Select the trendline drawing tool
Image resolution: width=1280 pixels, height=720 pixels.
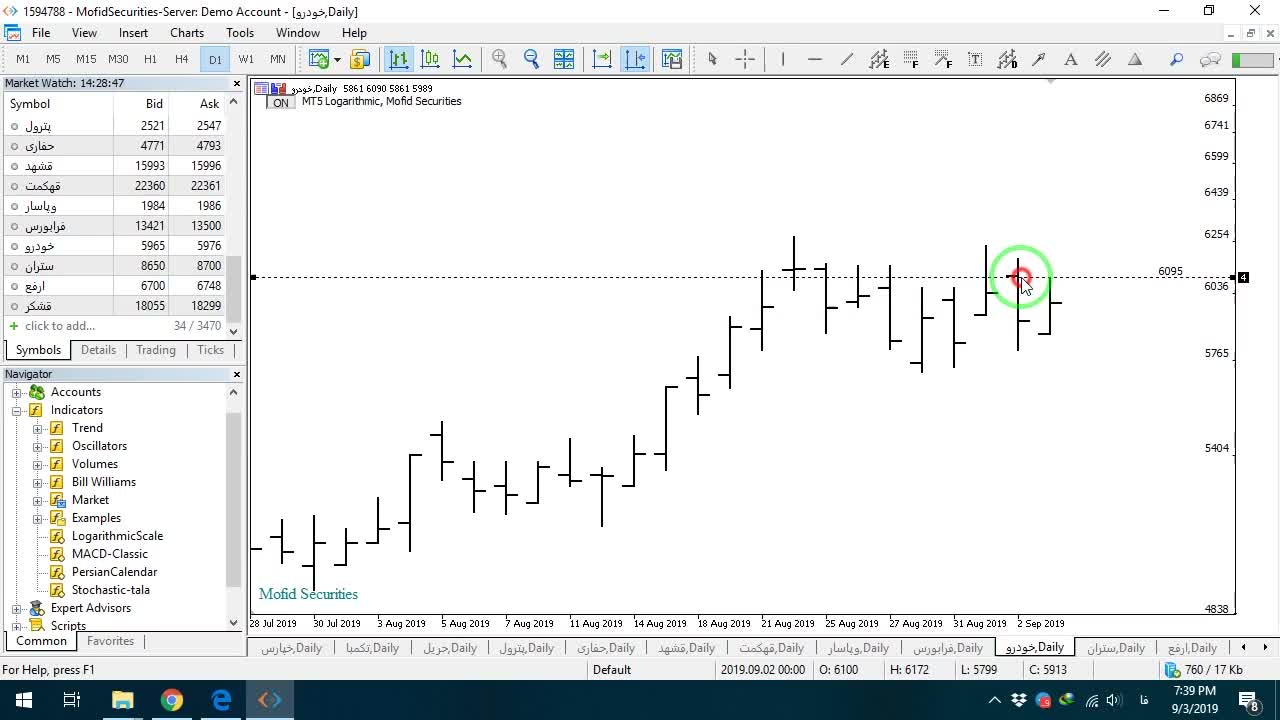[x=847, y=59]
